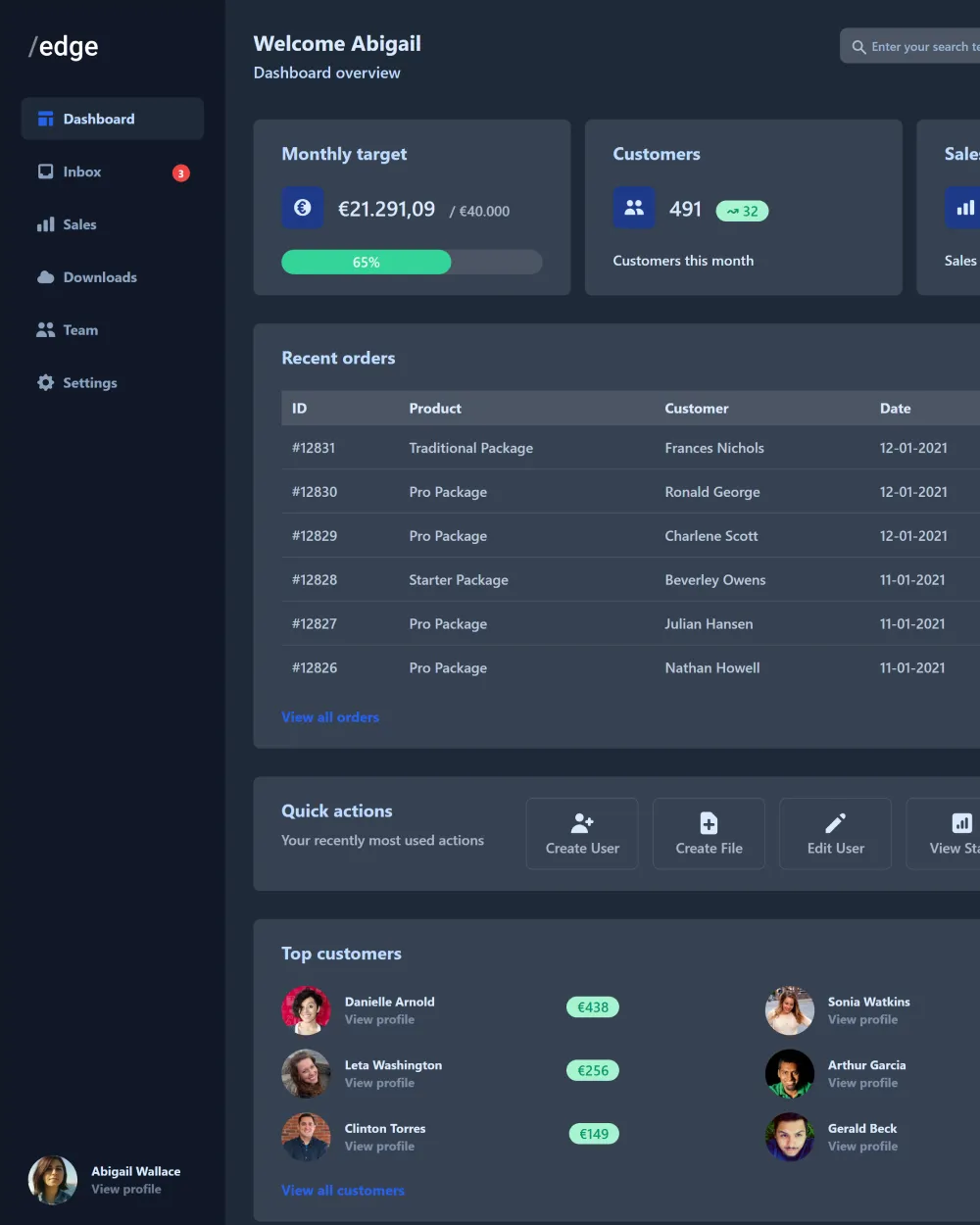Click the Settings gear icon
The image size is (980, 1225).
tap(45, 383)
